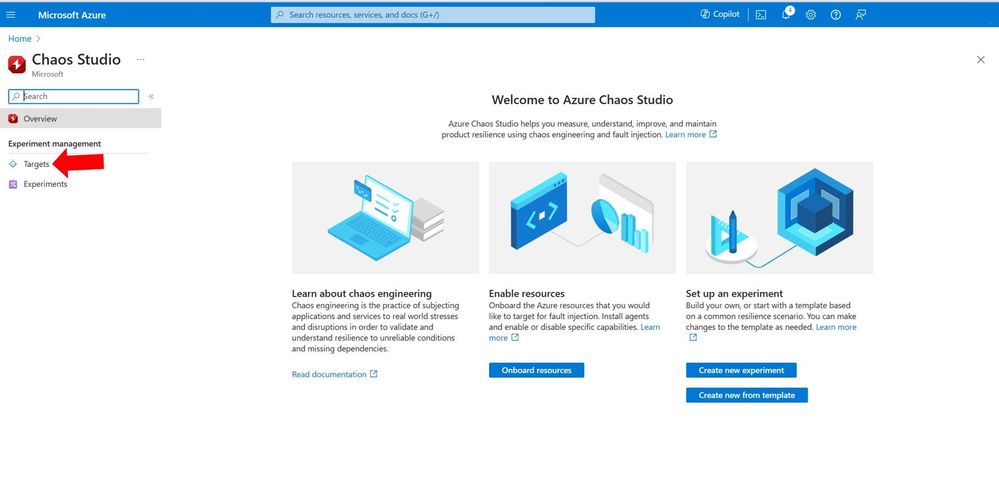Open the help question mark icon

coord(835,15)
